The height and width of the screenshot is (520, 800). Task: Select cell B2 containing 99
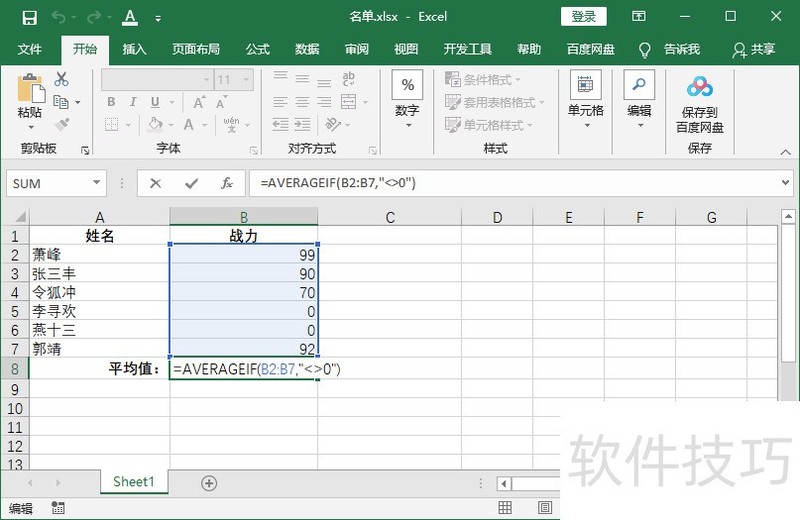243,255
